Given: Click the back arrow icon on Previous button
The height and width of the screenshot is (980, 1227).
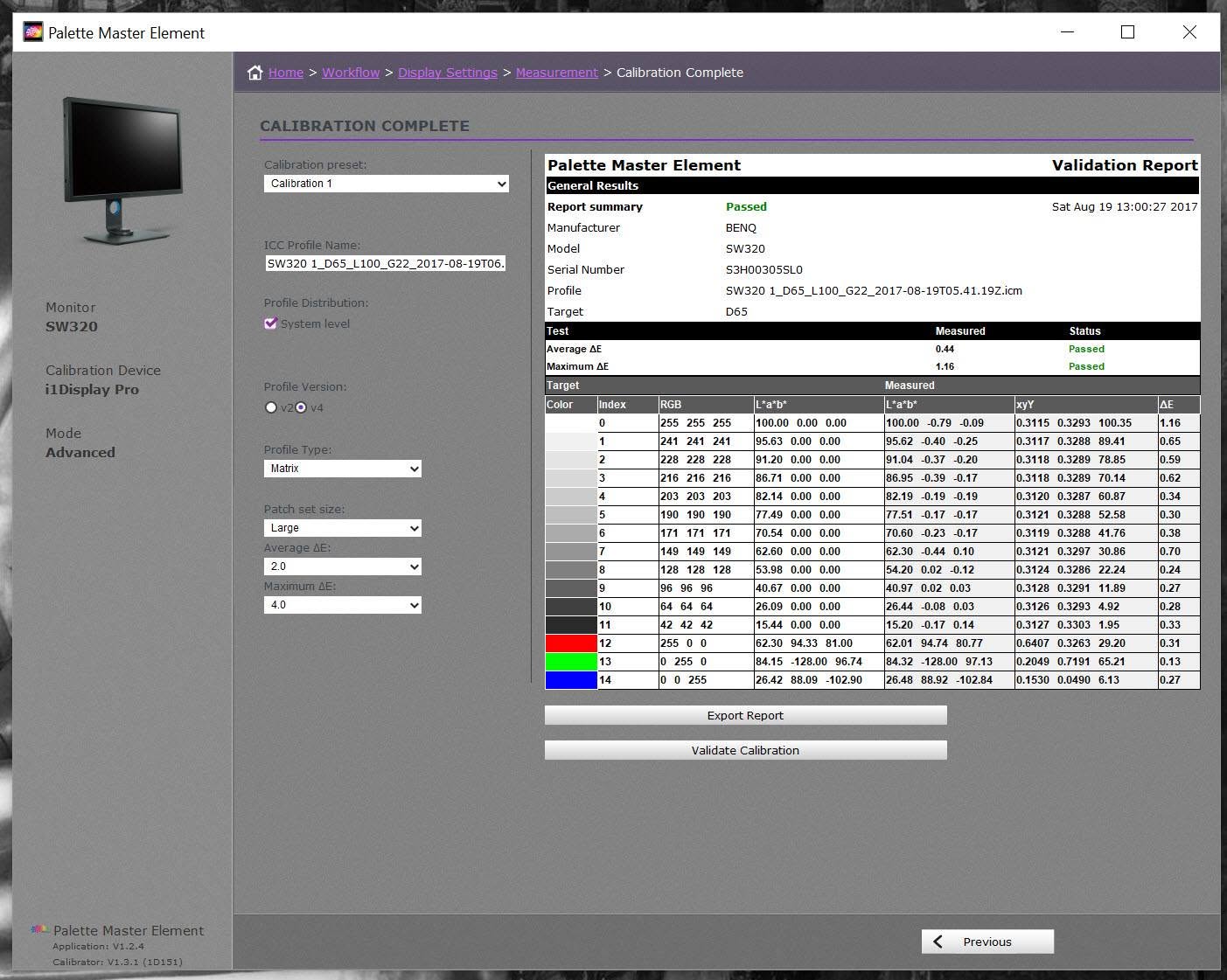Looking at the screenshot, I should tap(938, 942).
